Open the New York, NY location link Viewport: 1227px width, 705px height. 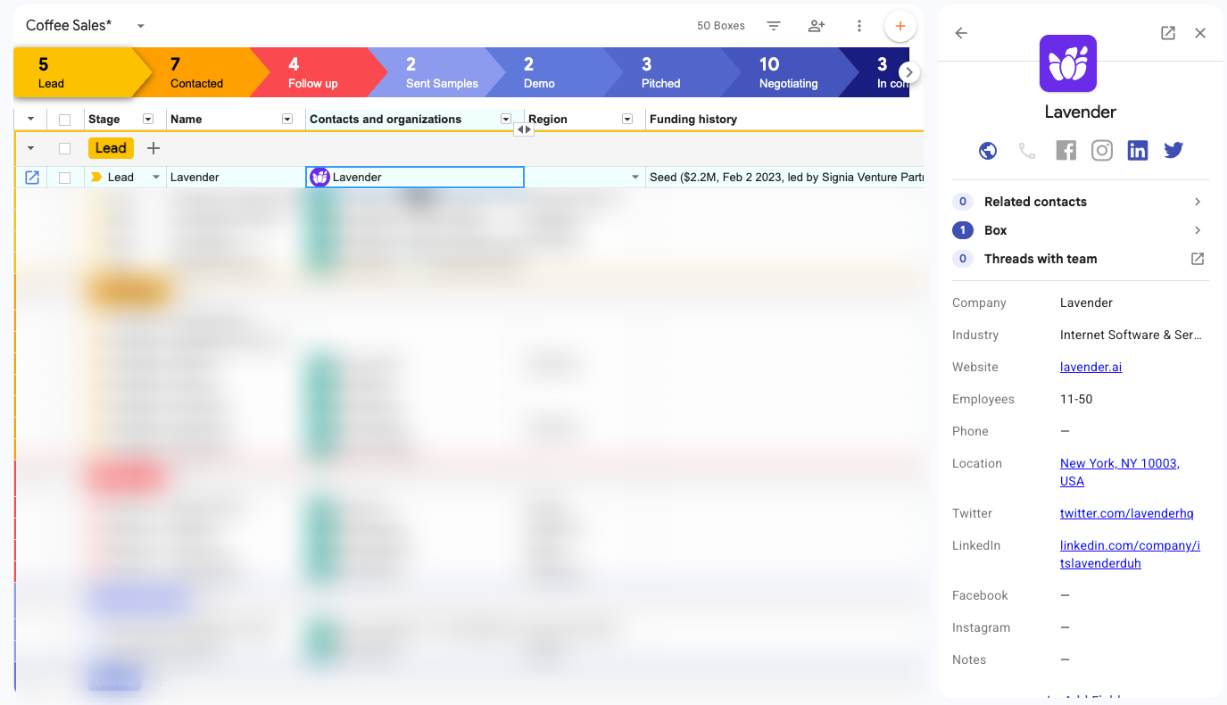tap(1119, 463)
